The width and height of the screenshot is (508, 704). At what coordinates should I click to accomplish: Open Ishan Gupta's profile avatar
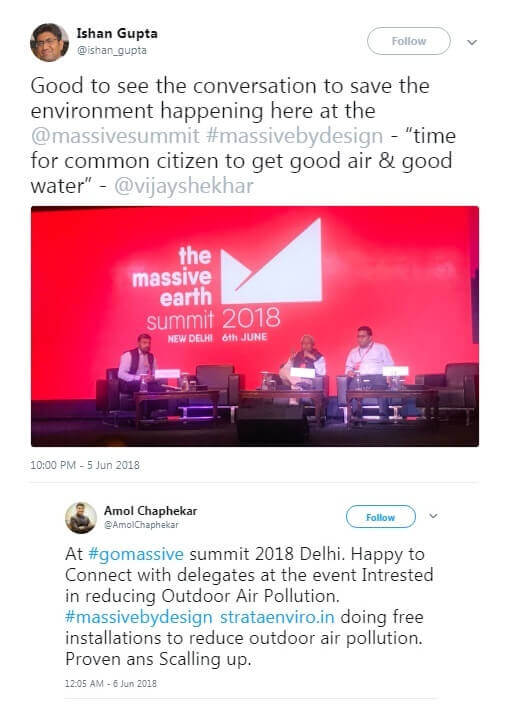[x=49, y=42]
